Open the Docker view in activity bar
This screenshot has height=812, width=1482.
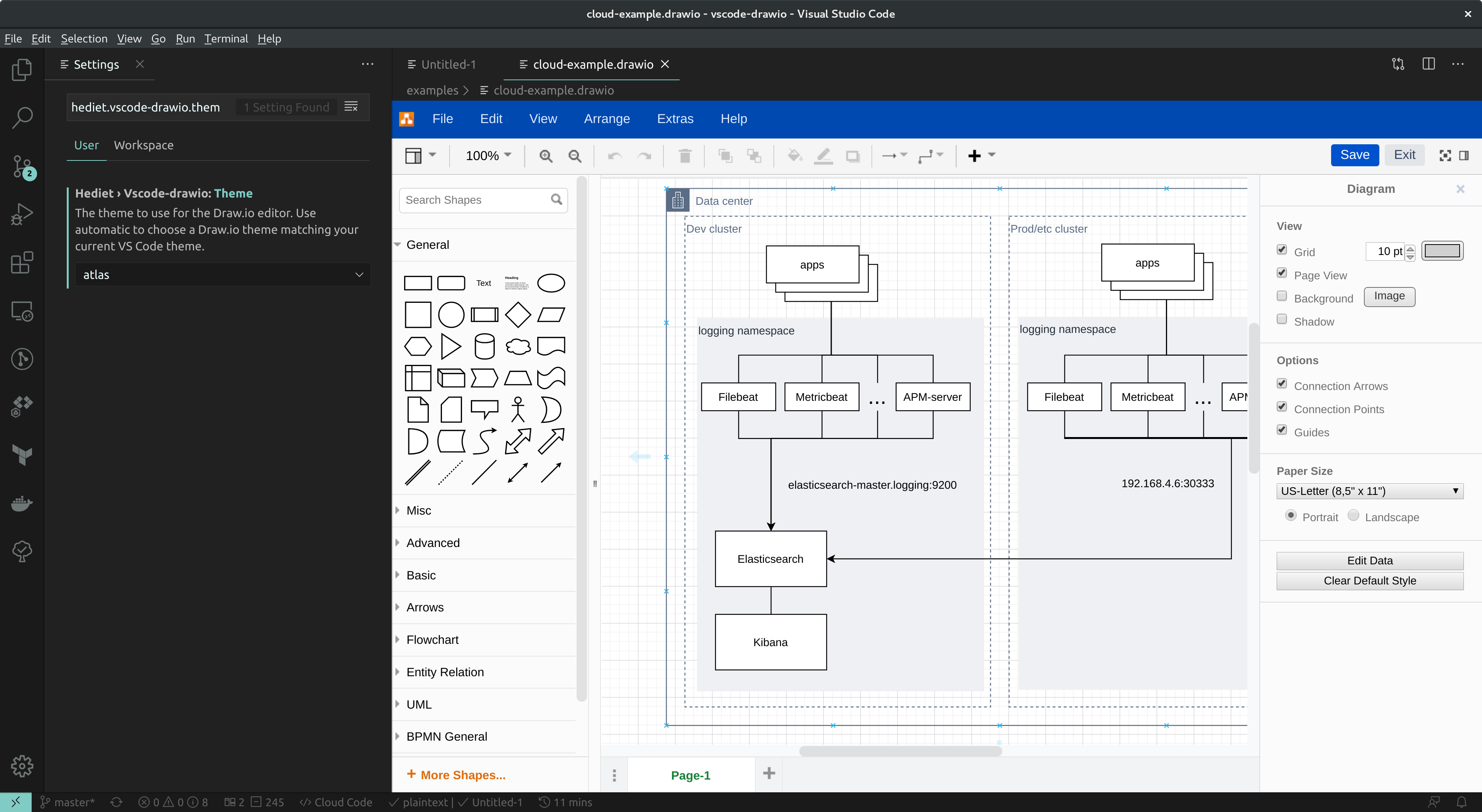pyautogui.click(x=22, y=503)
